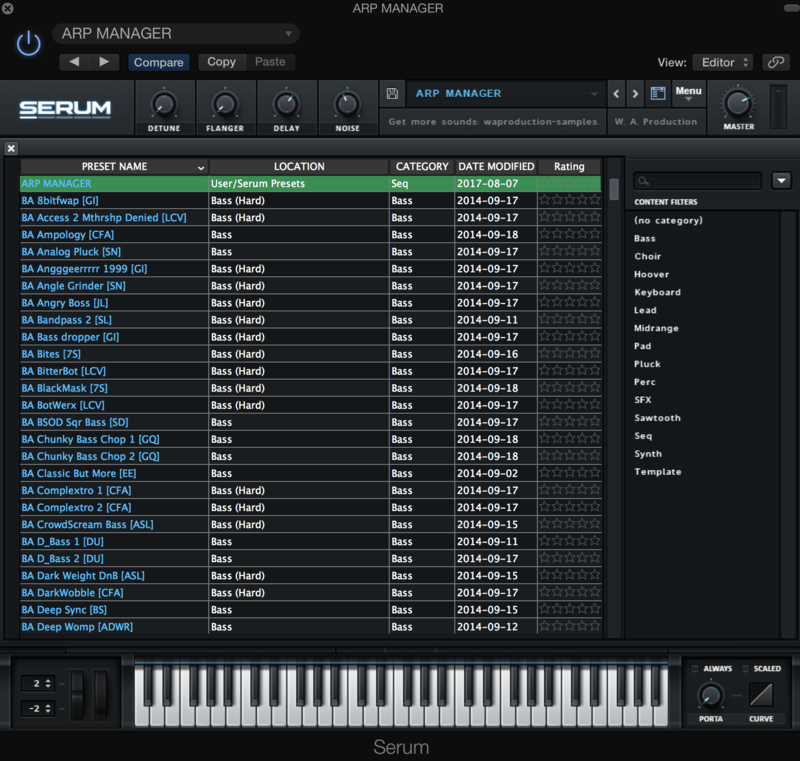The image size is (800, 761).
Task: Click the save preset floppy disk icon
Action: 392,94
